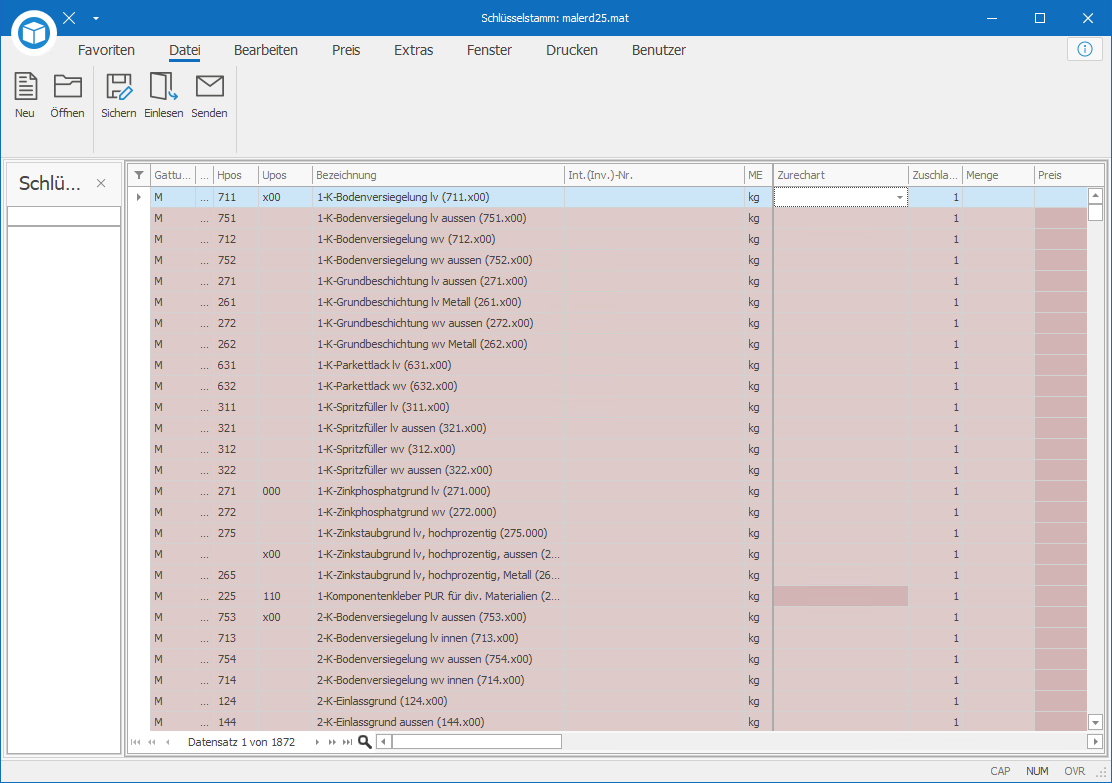Click the CAP status bar indicator
Viewport: 1112px width, 783px height.
1000,771
